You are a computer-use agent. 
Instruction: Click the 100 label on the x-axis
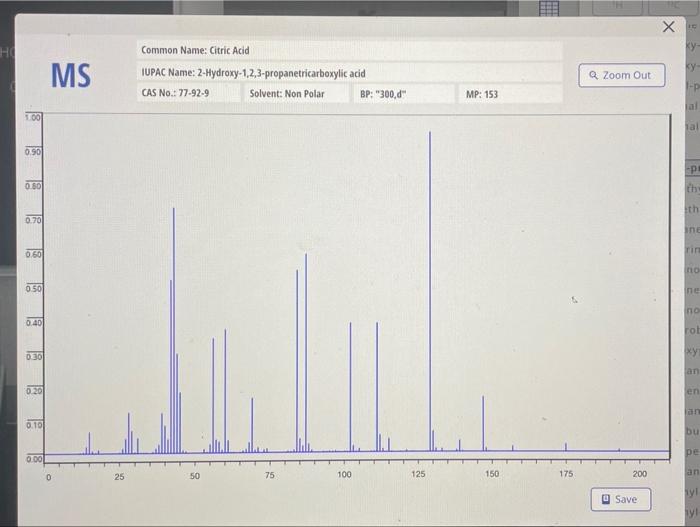[344, 474]
